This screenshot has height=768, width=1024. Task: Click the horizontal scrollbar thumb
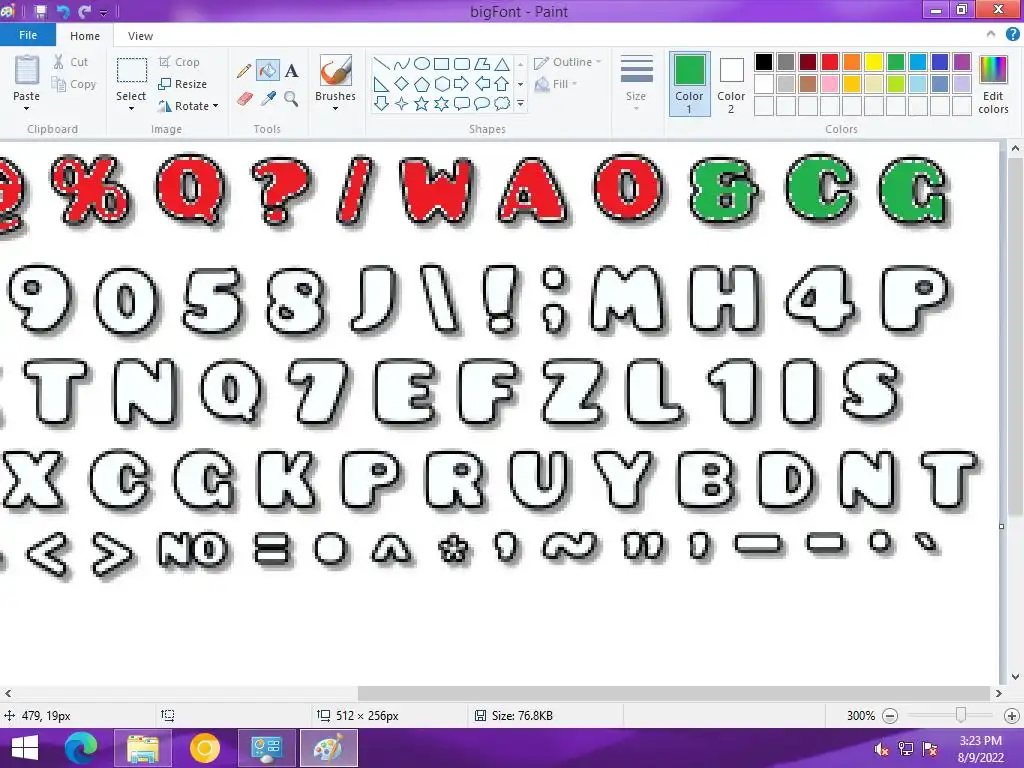(674, 694)
